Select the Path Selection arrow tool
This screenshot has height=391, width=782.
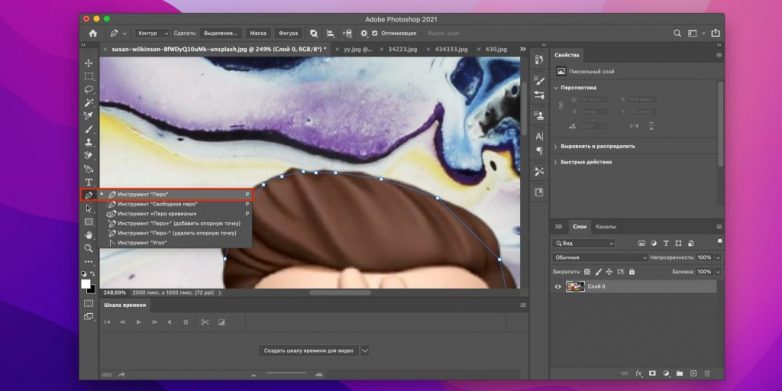point(89,208)
